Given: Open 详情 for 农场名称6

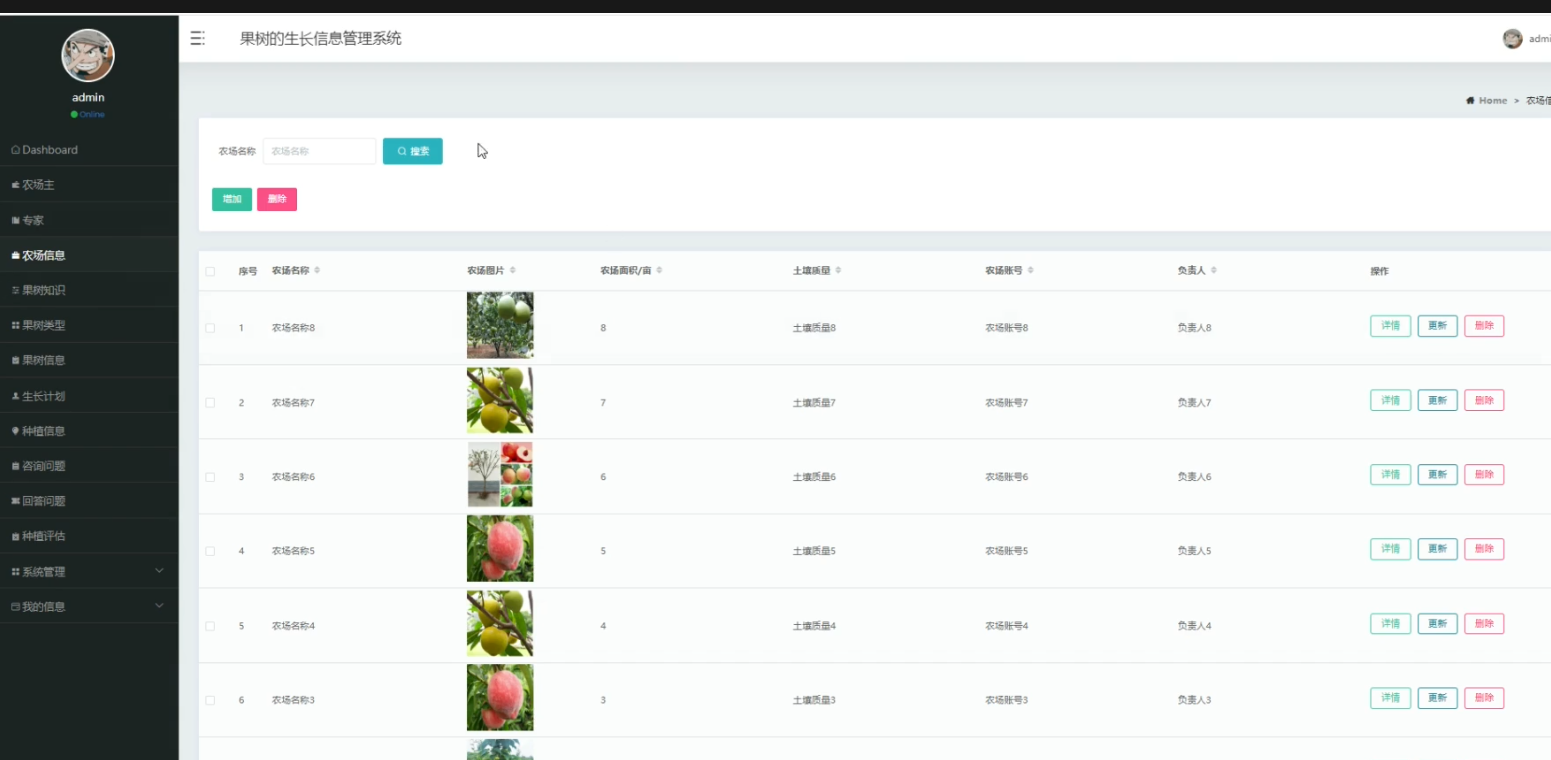Looking at the screenshot, I should point(1390,475).
